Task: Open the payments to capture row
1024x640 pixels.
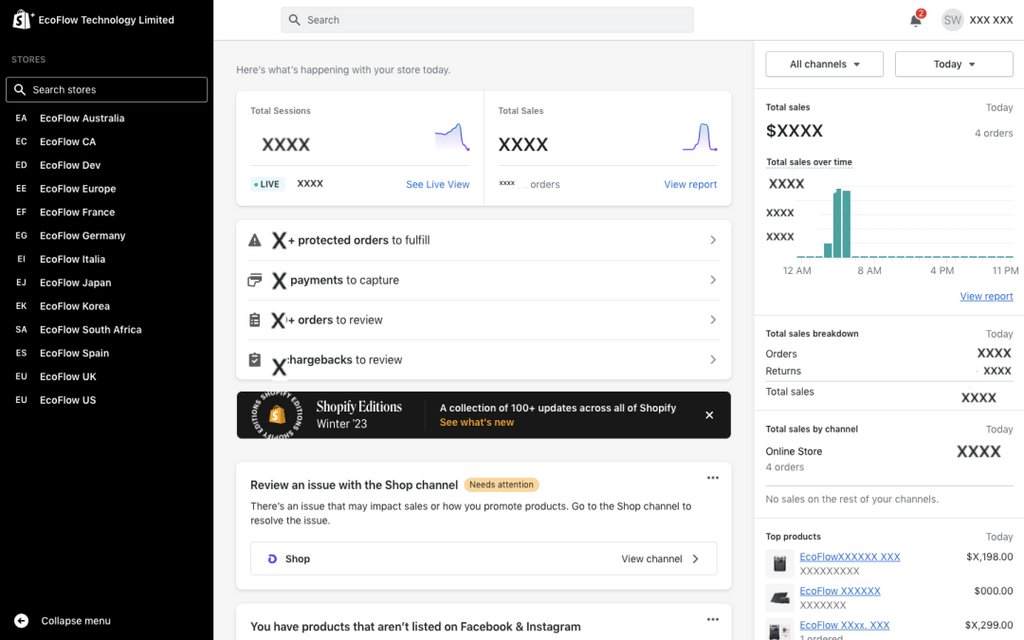Action: [483, 280]
